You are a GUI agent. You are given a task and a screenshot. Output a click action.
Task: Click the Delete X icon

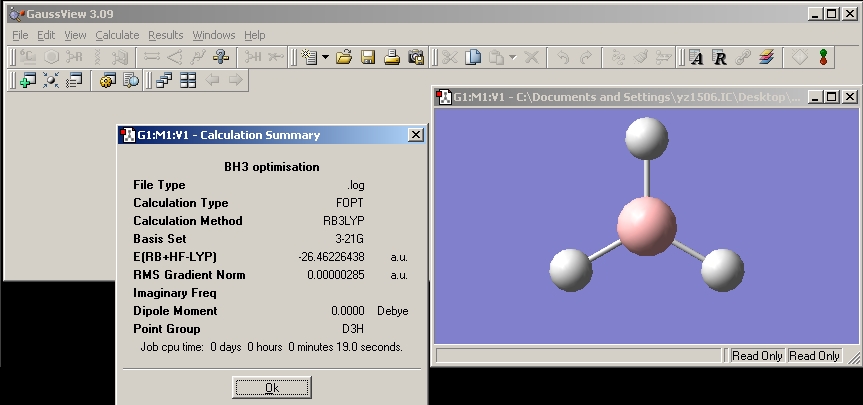pyautogui.click(x=531, y=57)
